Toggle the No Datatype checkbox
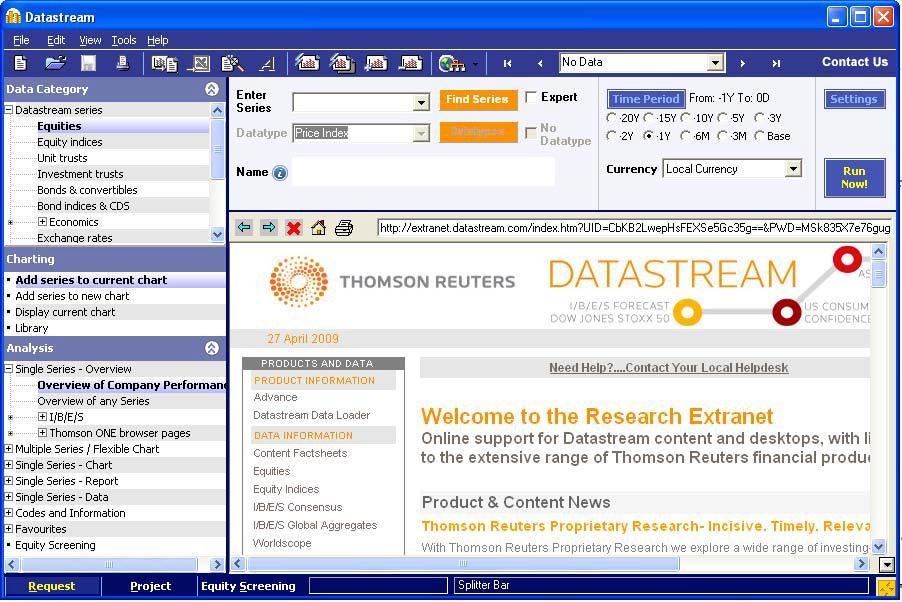 click(x=531, y=134)
